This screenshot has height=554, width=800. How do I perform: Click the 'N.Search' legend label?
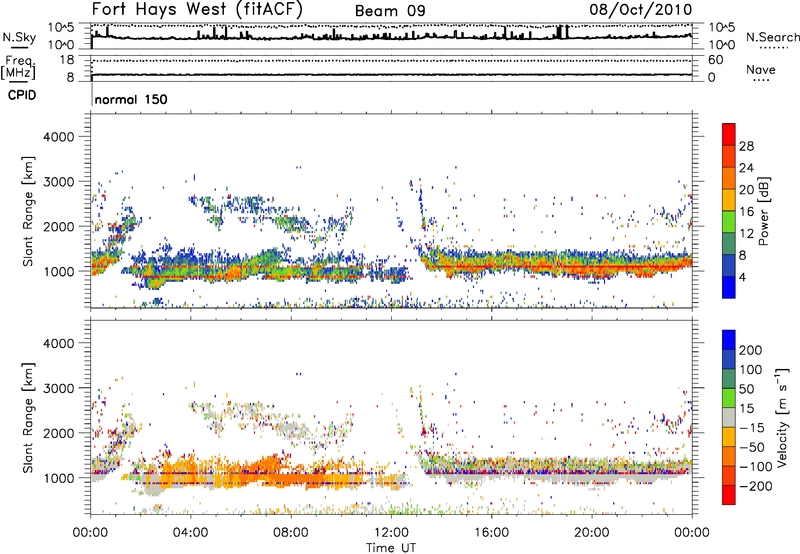[773, 37]
